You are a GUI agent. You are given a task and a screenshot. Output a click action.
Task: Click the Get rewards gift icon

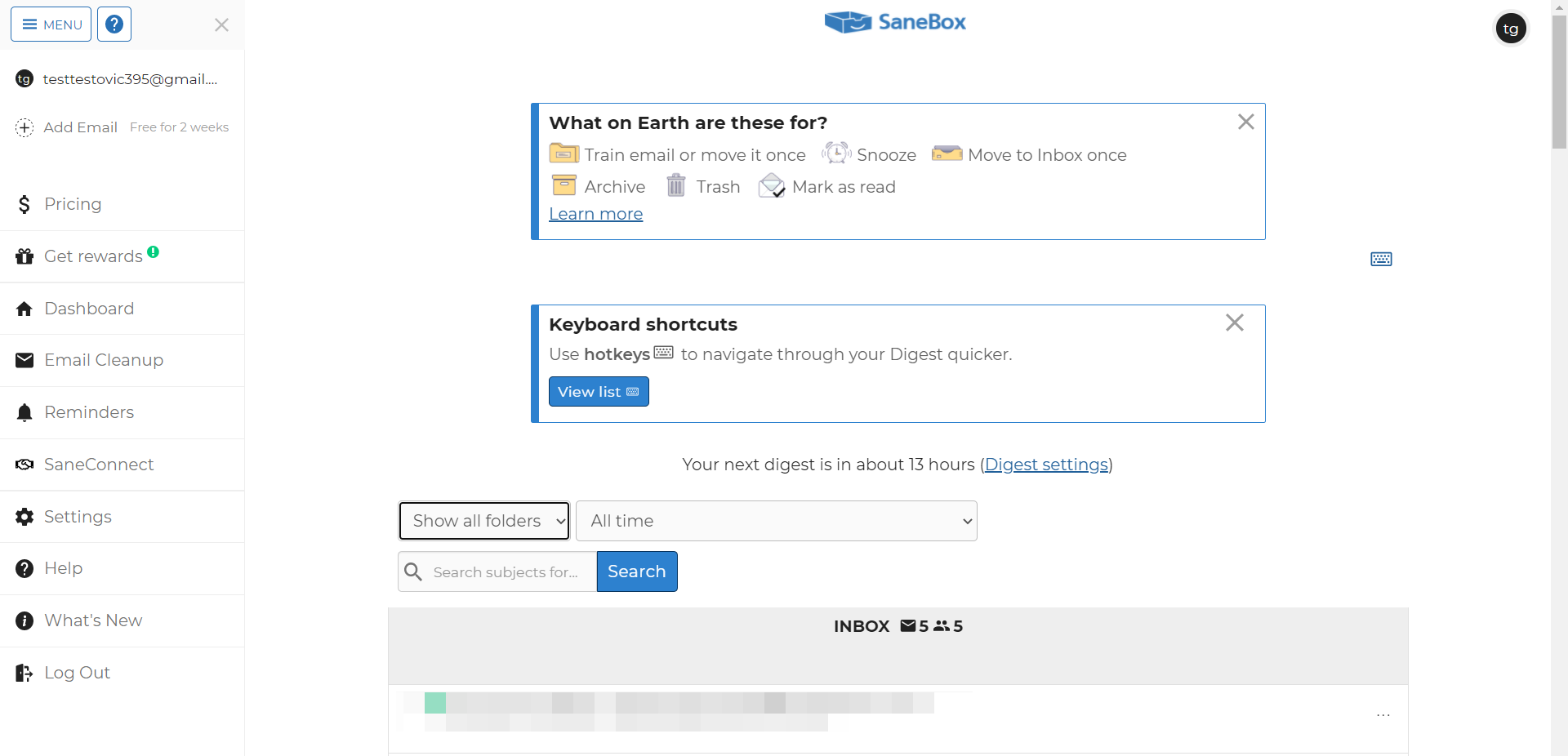coord(24,256)
